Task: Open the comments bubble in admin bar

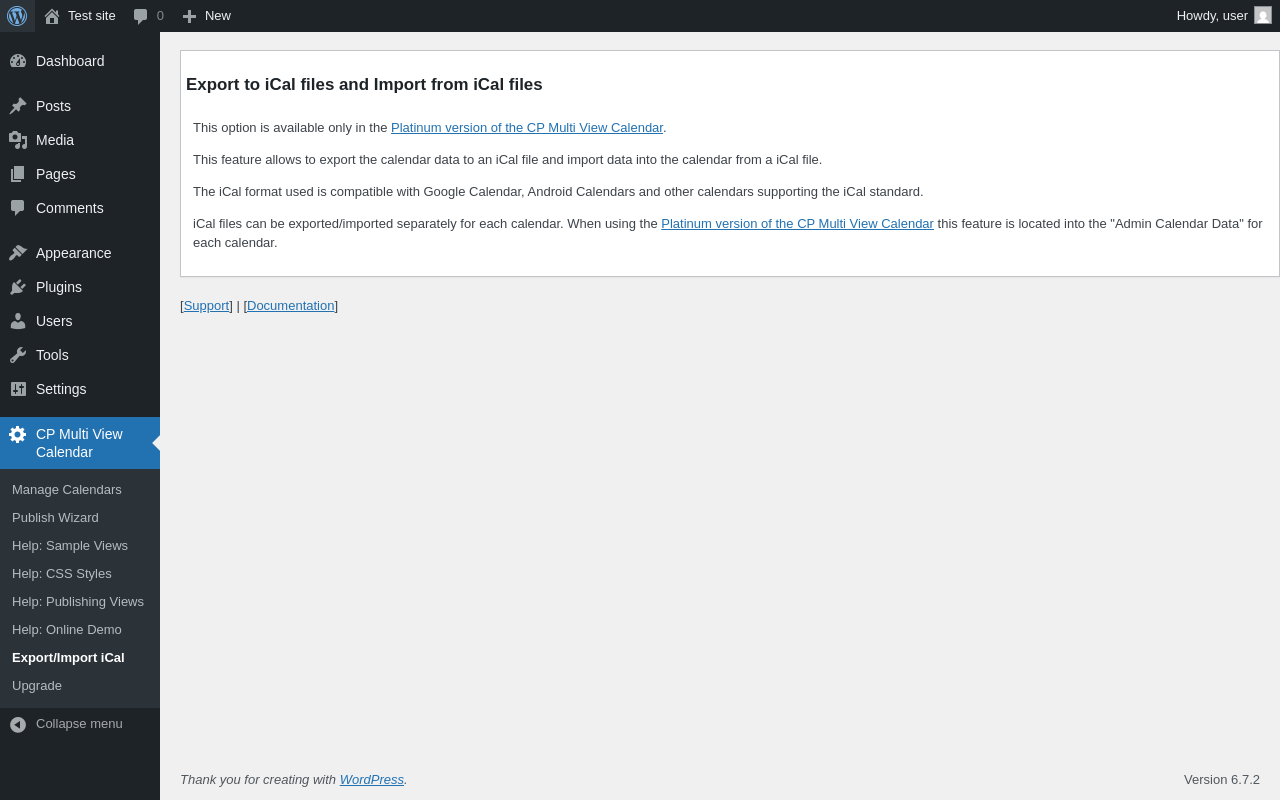Action: point(141,16)
